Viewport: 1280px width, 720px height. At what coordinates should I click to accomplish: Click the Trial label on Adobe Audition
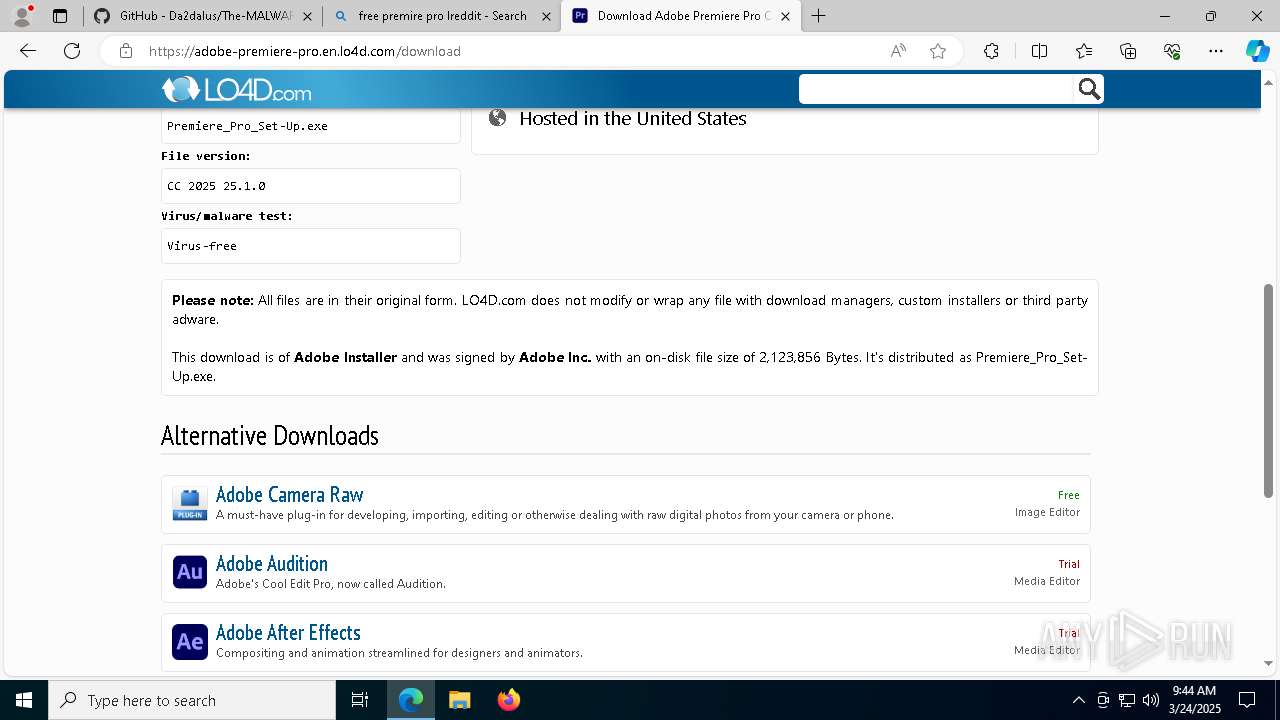[1069, 564]
